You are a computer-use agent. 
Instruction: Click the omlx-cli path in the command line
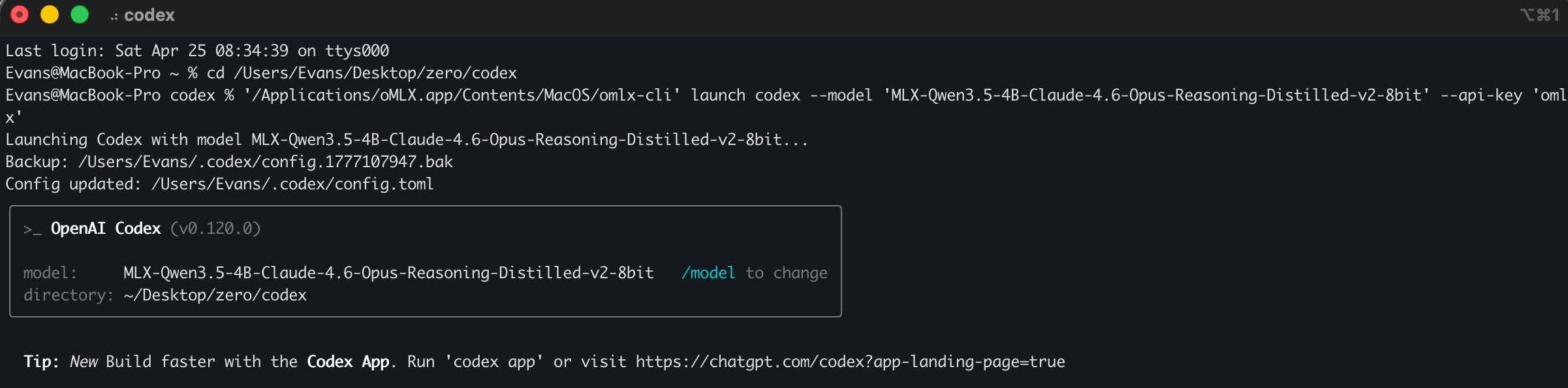pos(462,95)
